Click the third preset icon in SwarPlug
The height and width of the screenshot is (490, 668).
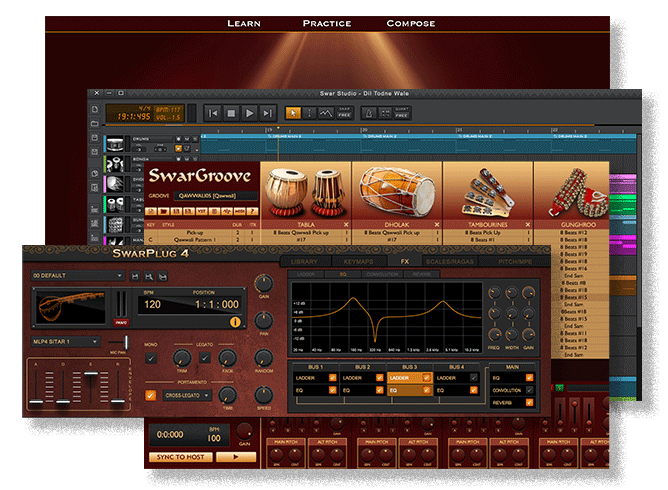pyautogui.click(x=162, y=277)
